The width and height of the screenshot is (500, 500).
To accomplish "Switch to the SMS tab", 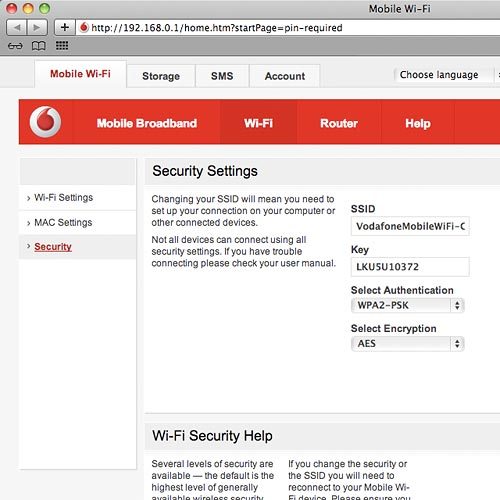I will (222, 76).
